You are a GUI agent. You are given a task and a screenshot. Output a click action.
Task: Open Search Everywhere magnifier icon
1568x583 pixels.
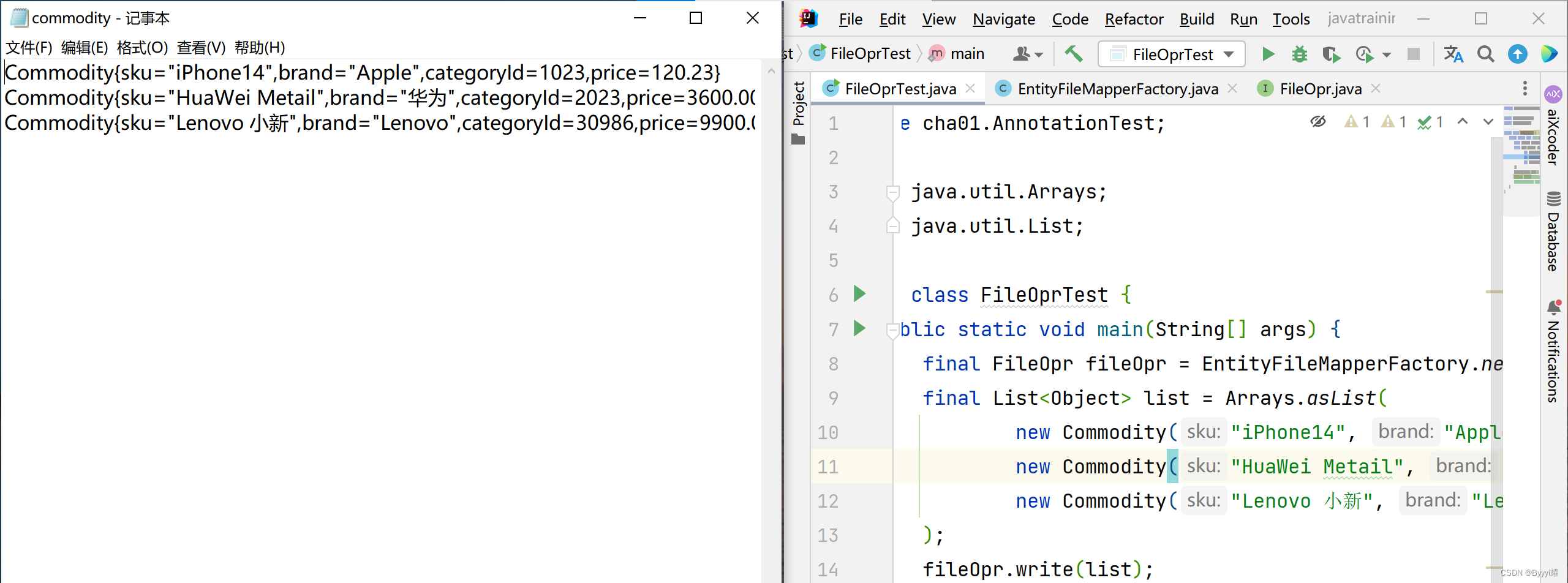pyautogui.click(x=1485, y=55)
